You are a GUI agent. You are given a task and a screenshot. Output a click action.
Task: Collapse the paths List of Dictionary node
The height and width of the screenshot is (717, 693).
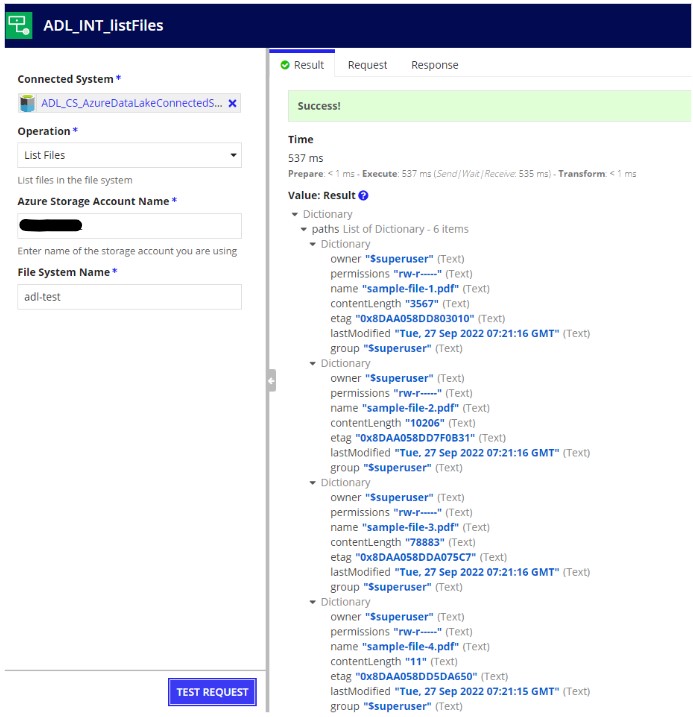[x=304, y=229]
